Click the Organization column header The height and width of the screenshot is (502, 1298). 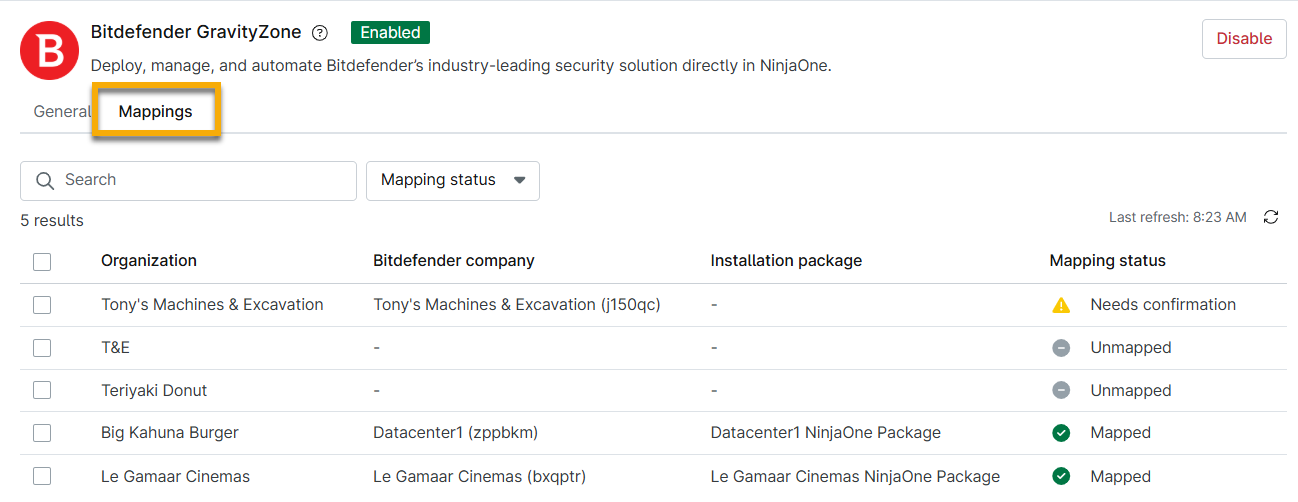pyautogui.click(x=149, y=261)
